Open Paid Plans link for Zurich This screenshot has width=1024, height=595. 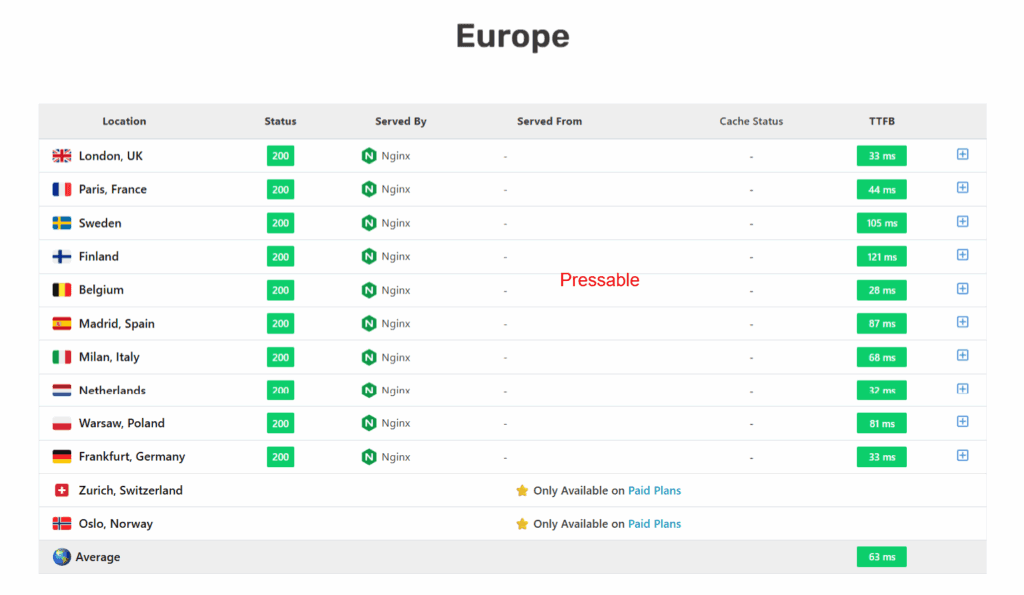[x=654, y=490]
